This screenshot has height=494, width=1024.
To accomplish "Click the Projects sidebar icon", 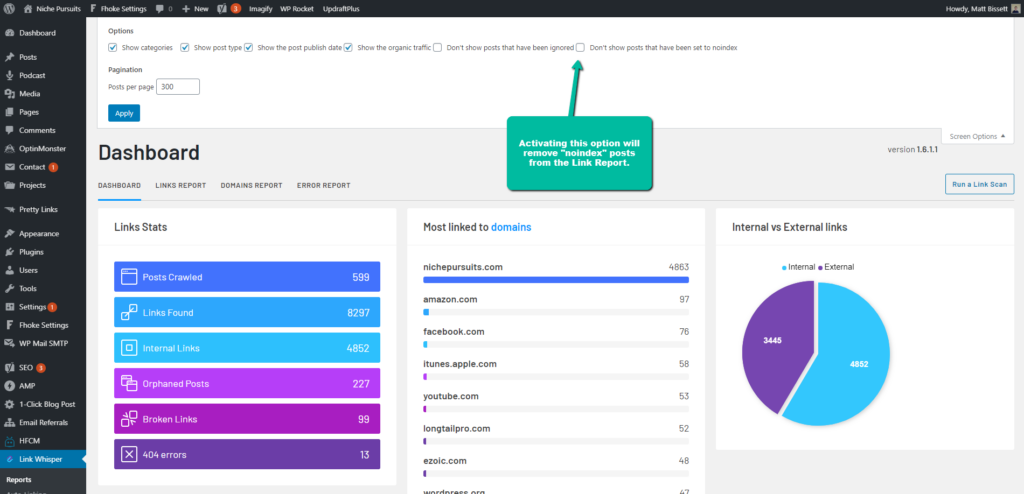I will point(9,185).
